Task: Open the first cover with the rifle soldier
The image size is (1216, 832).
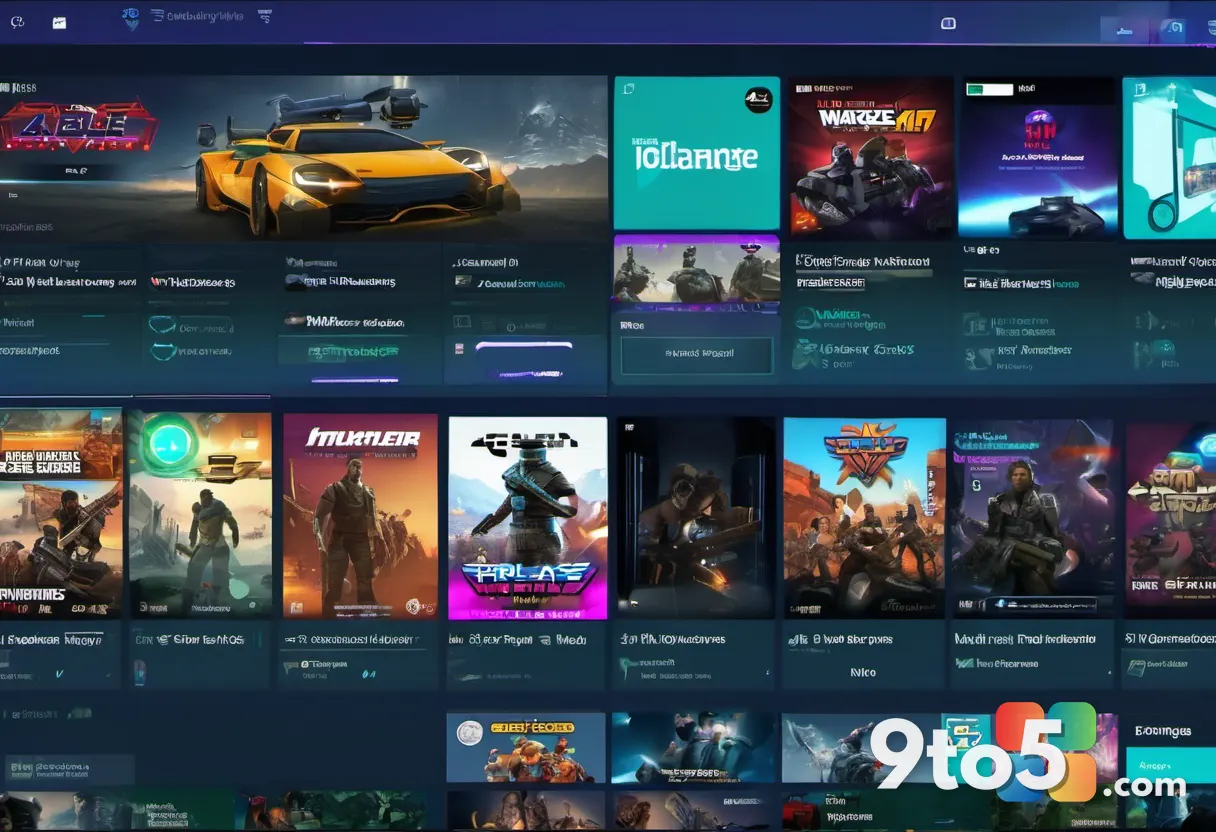Action: click(61, 512)
